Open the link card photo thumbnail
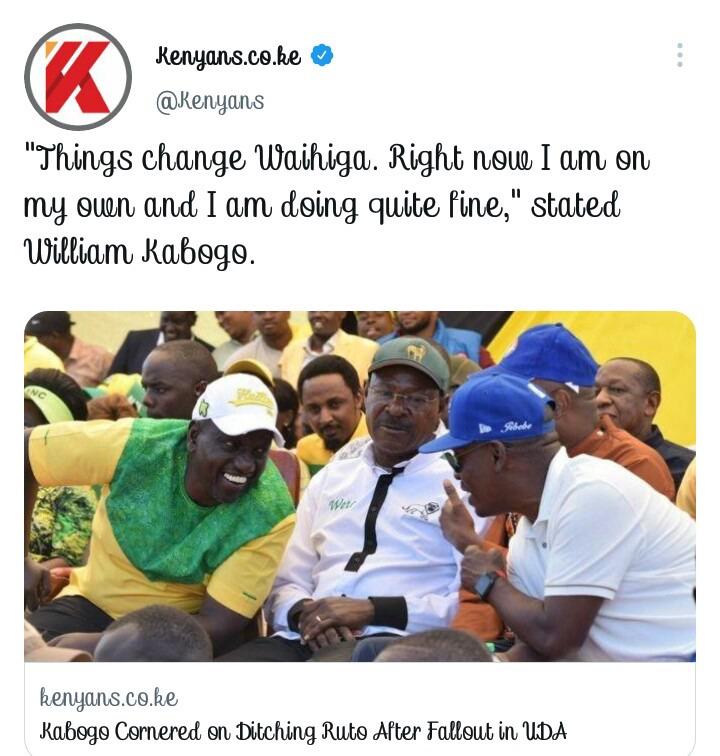Screen dimensions: 720x756 point(360,486)
